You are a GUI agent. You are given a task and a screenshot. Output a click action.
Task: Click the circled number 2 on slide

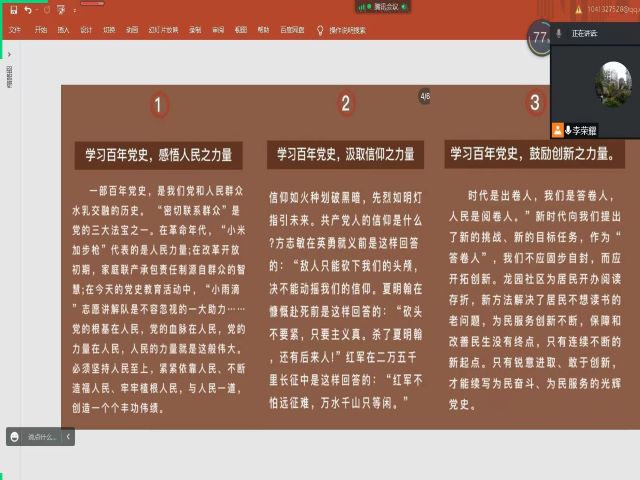[x=346, y=103]
